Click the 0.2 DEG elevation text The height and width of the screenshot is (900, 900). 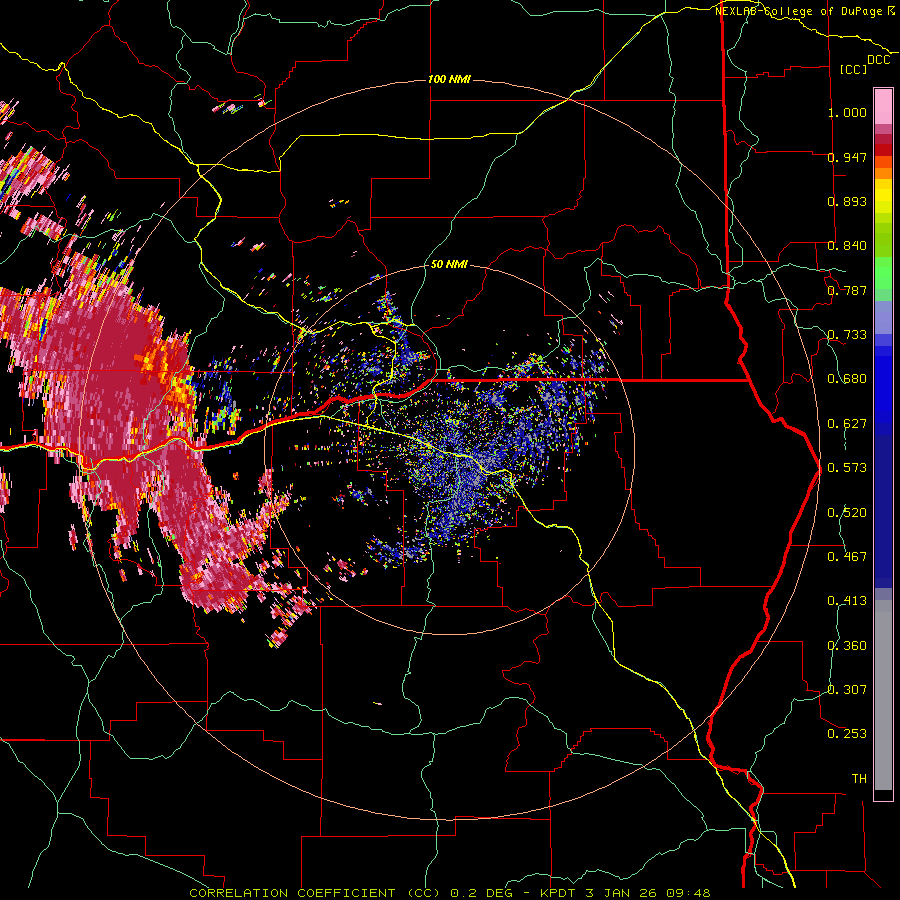tap(481, 893)
